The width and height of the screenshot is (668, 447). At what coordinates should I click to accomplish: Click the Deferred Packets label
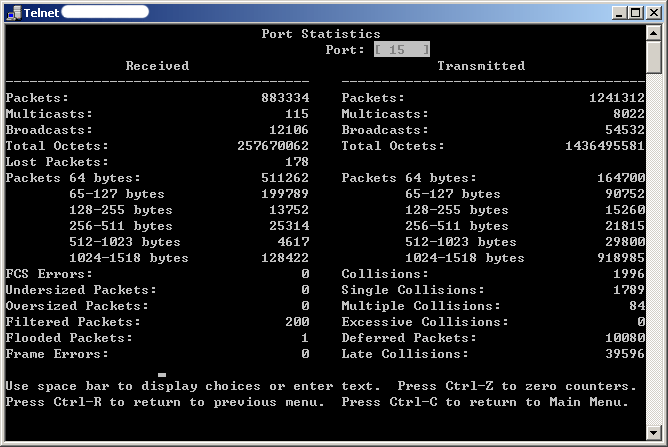point(401,338)
